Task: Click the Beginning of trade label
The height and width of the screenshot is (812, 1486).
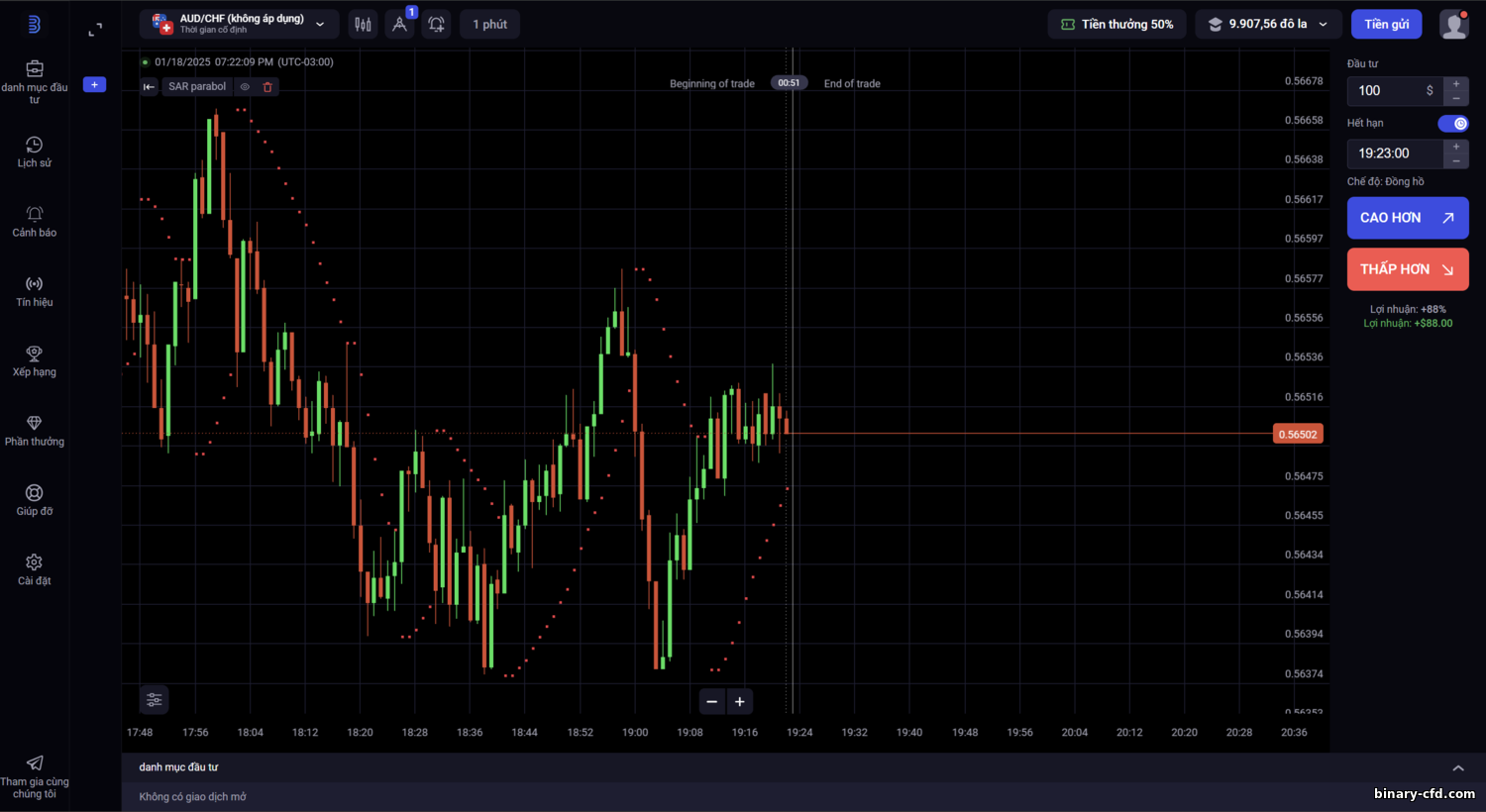Action: pyautogui.click(x=712, y=84)
